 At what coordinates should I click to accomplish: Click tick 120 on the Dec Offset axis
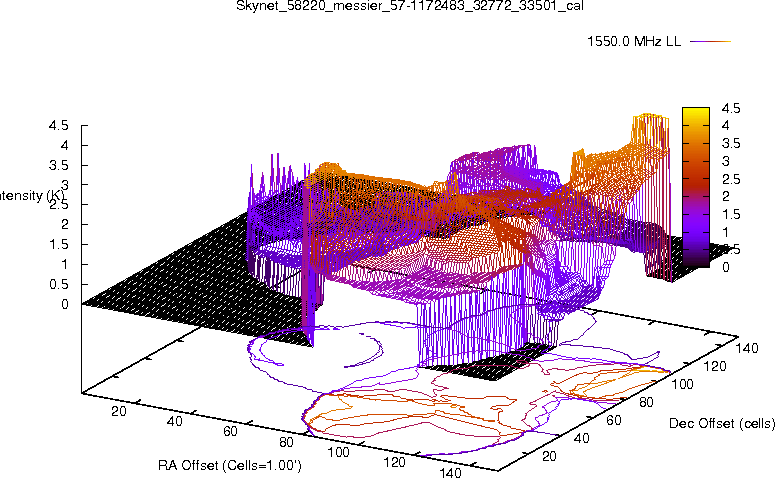point(715,366)
